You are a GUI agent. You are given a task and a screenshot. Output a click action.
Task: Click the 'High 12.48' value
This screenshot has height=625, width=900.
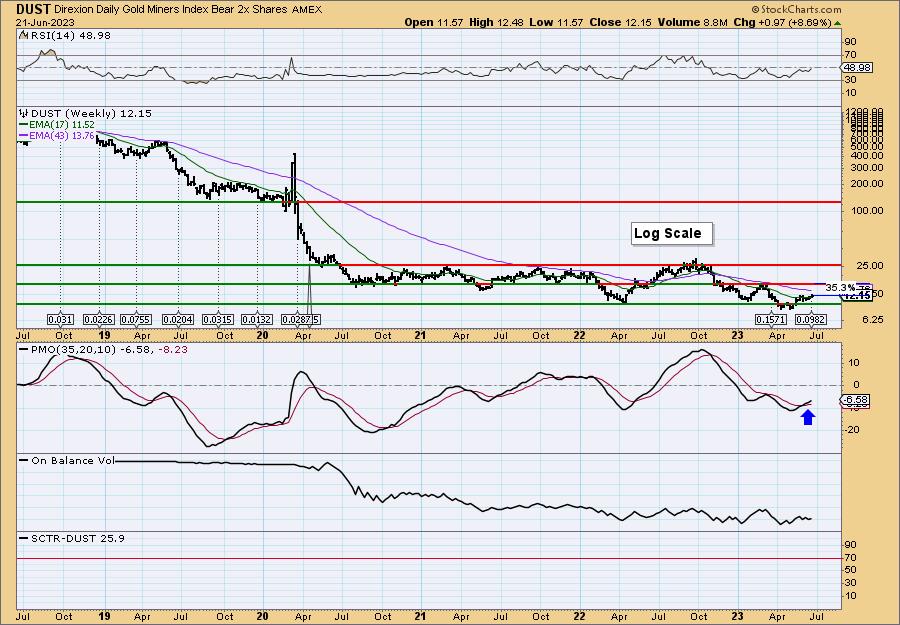coord(494,22)
